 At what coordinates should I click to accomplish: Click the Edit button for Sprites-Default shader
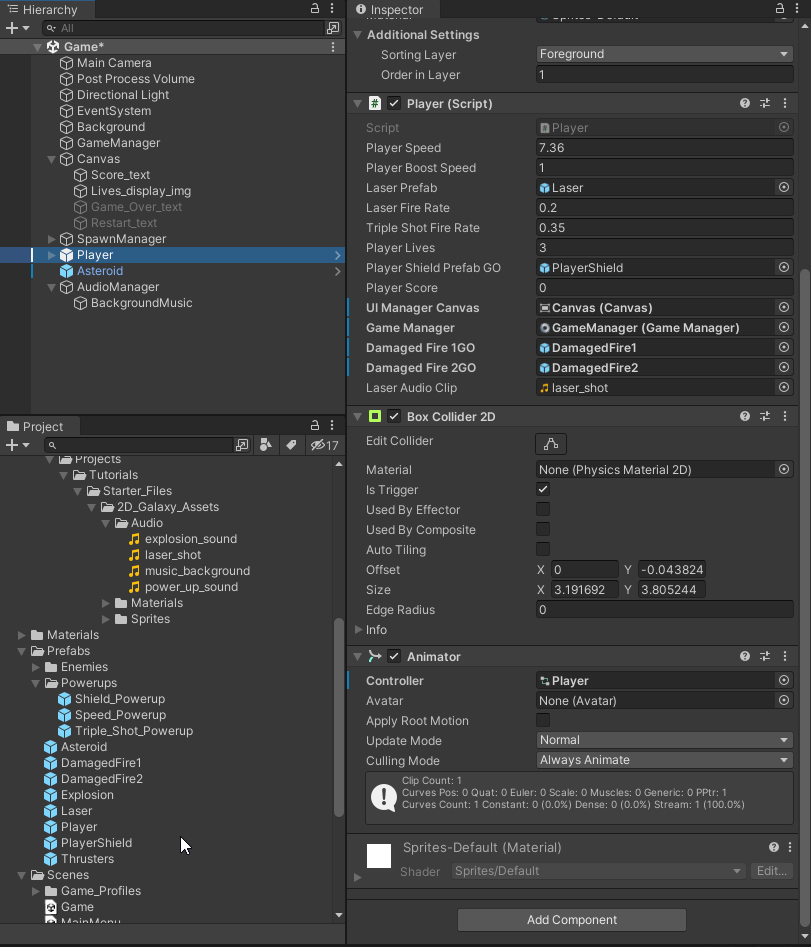pos(771,871)
